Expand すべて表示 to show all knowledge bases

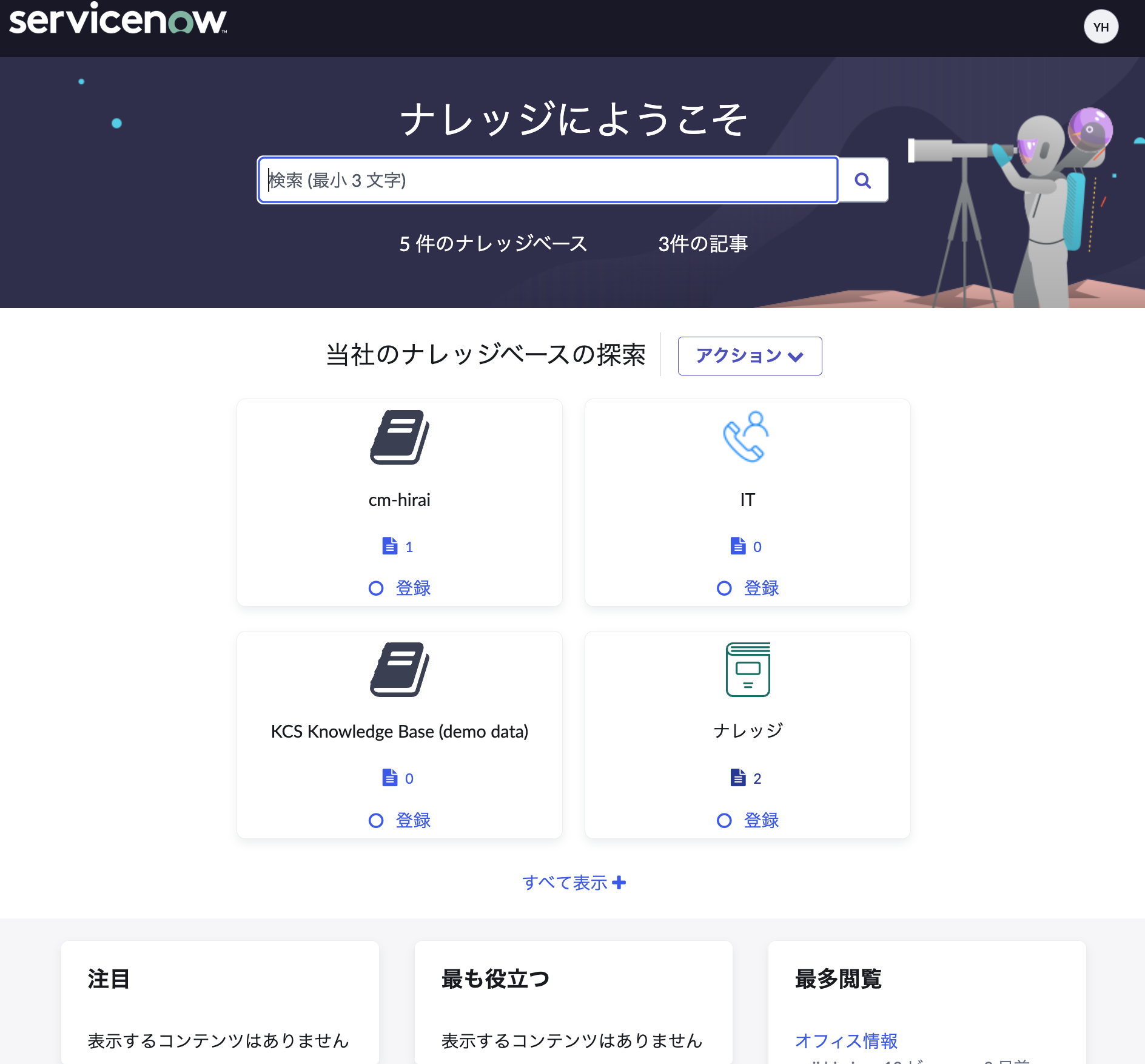pos(574,883)
